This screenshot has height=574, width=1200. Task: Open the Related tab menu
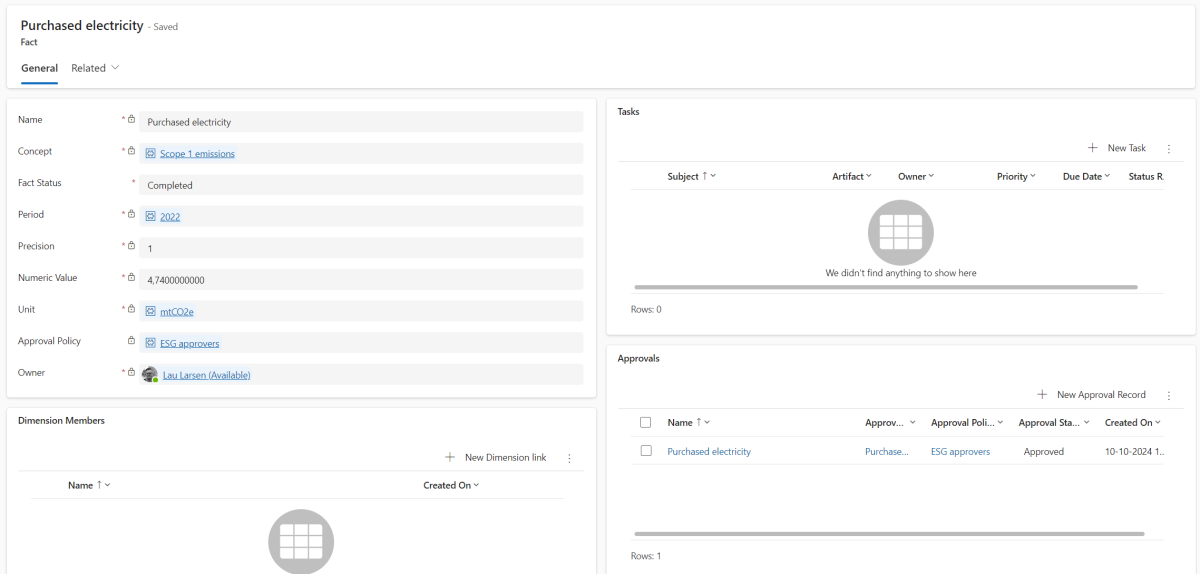pyautogui.click(x=95, y=68)
